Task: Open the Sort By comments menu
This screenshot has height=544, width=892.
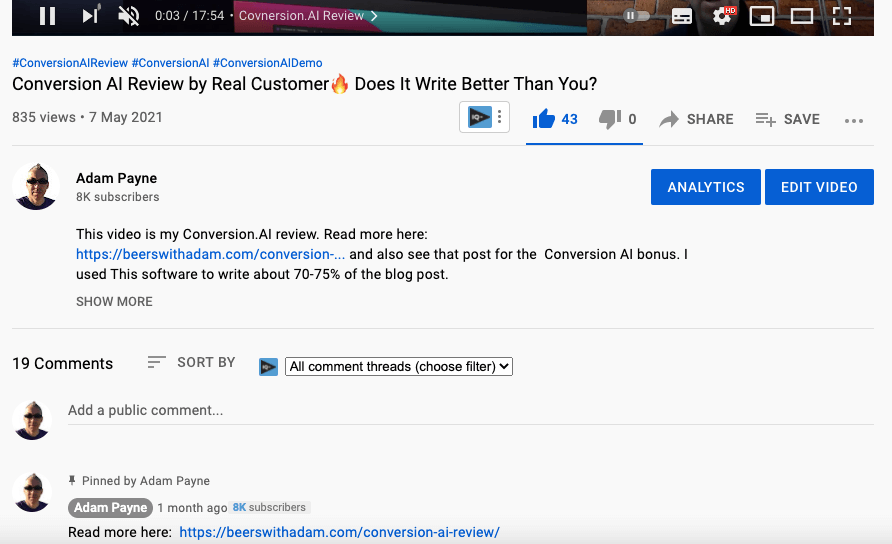Action: (x=191, y=362)
